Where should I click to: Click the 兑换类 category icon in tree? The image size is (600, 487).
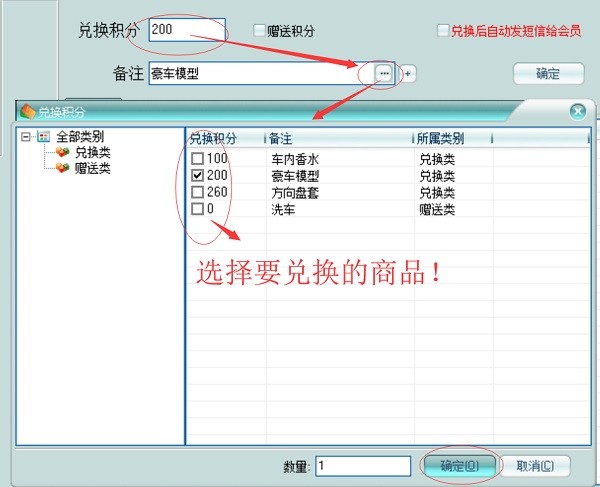pos(62,153)
